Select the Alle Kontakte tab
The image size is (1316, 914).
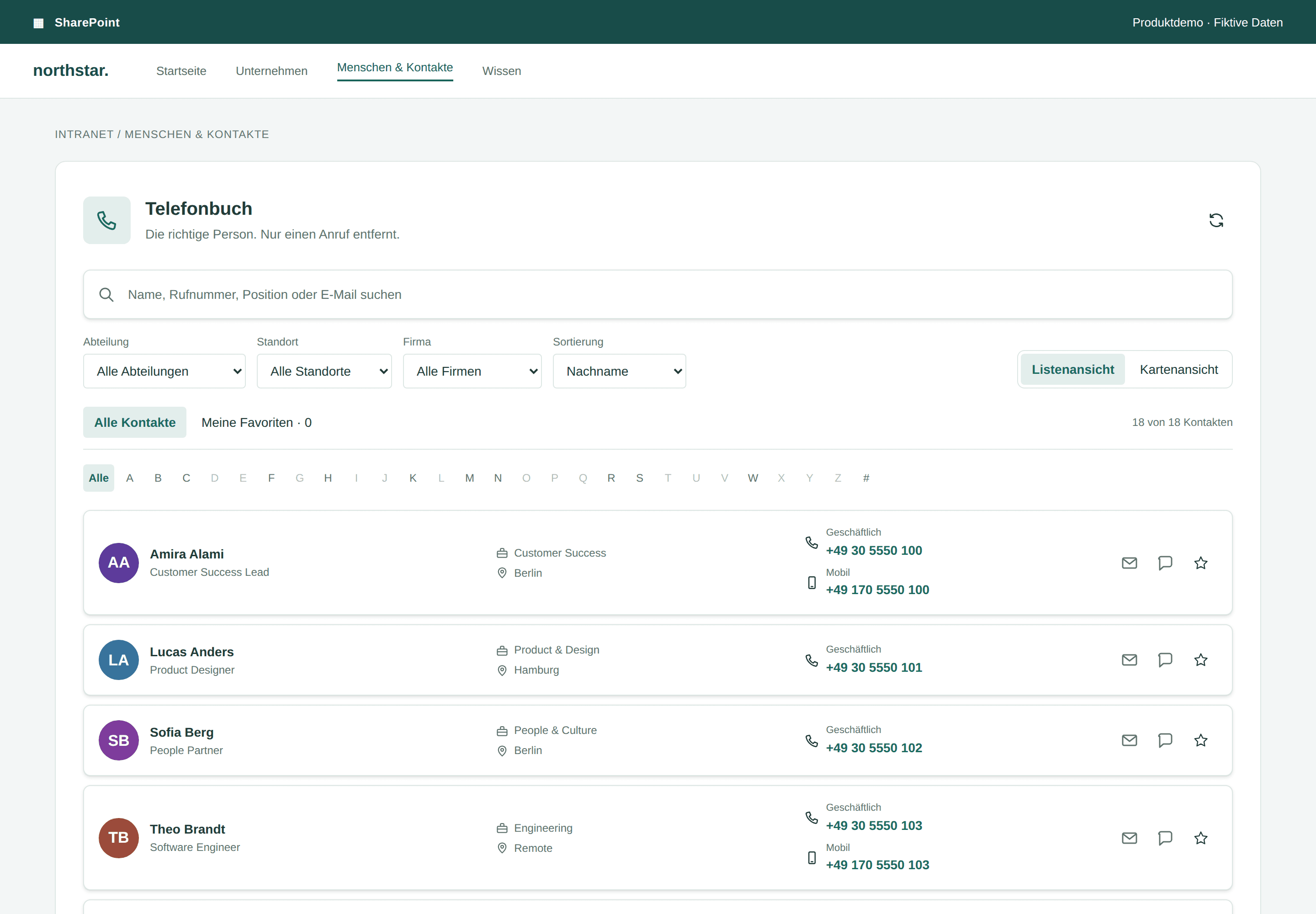tap(135, 422)
